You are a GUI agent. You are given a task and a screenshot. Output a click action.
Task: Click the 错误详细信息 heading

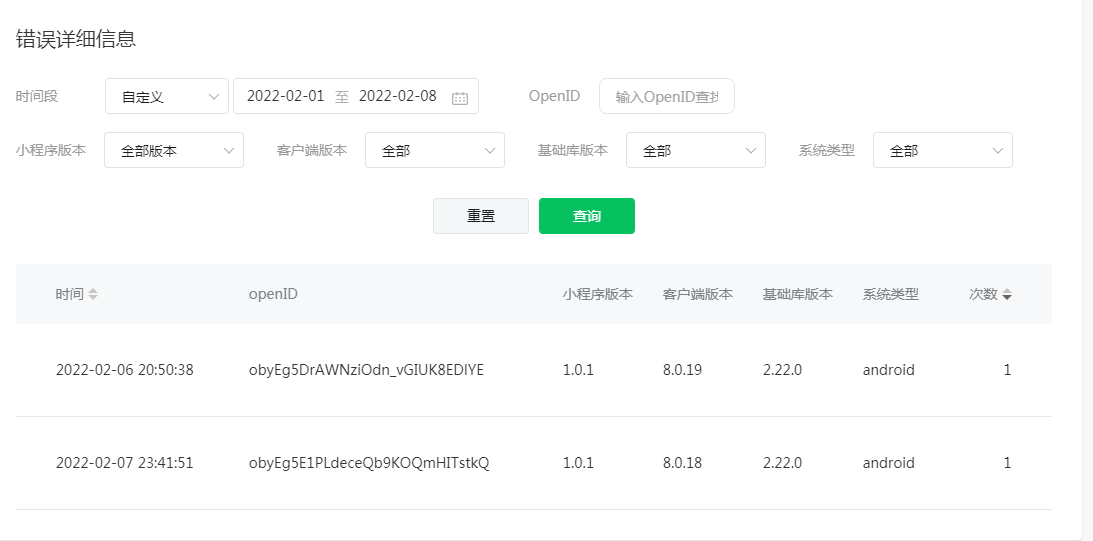click(76, 39)
